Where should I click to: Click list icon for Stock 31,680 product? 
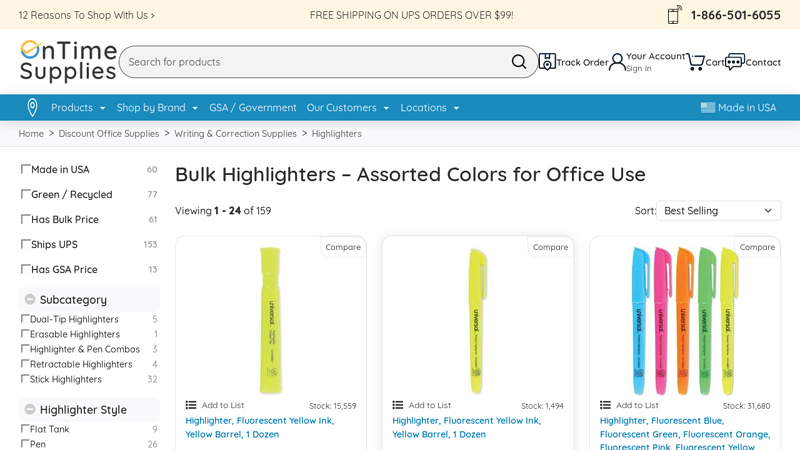605,405
